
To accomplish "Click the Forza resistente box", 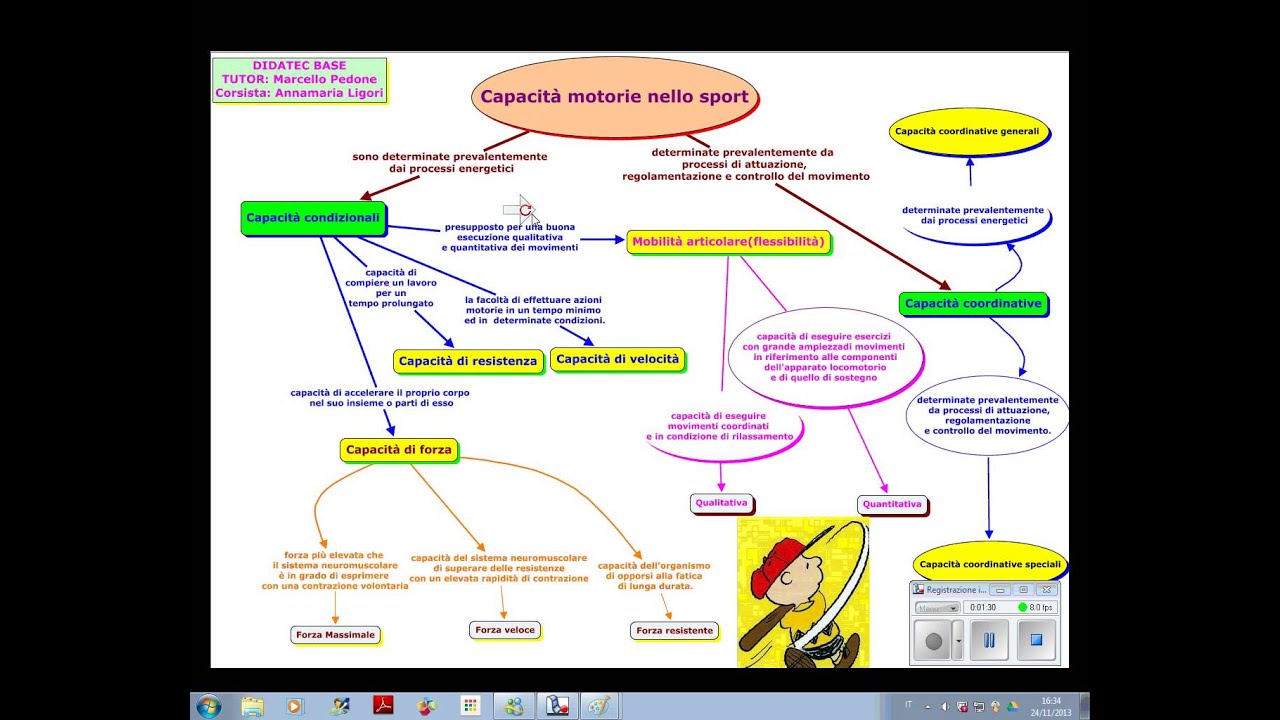I will (675, 630).
